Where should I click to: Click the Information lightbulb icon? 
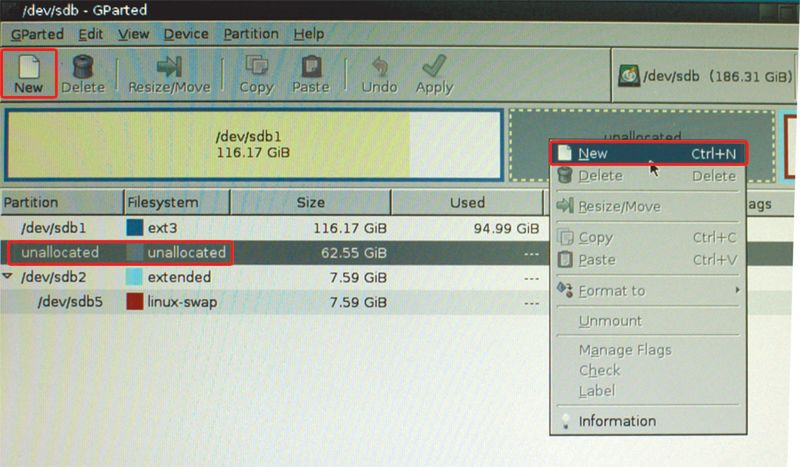coord(565,421)
